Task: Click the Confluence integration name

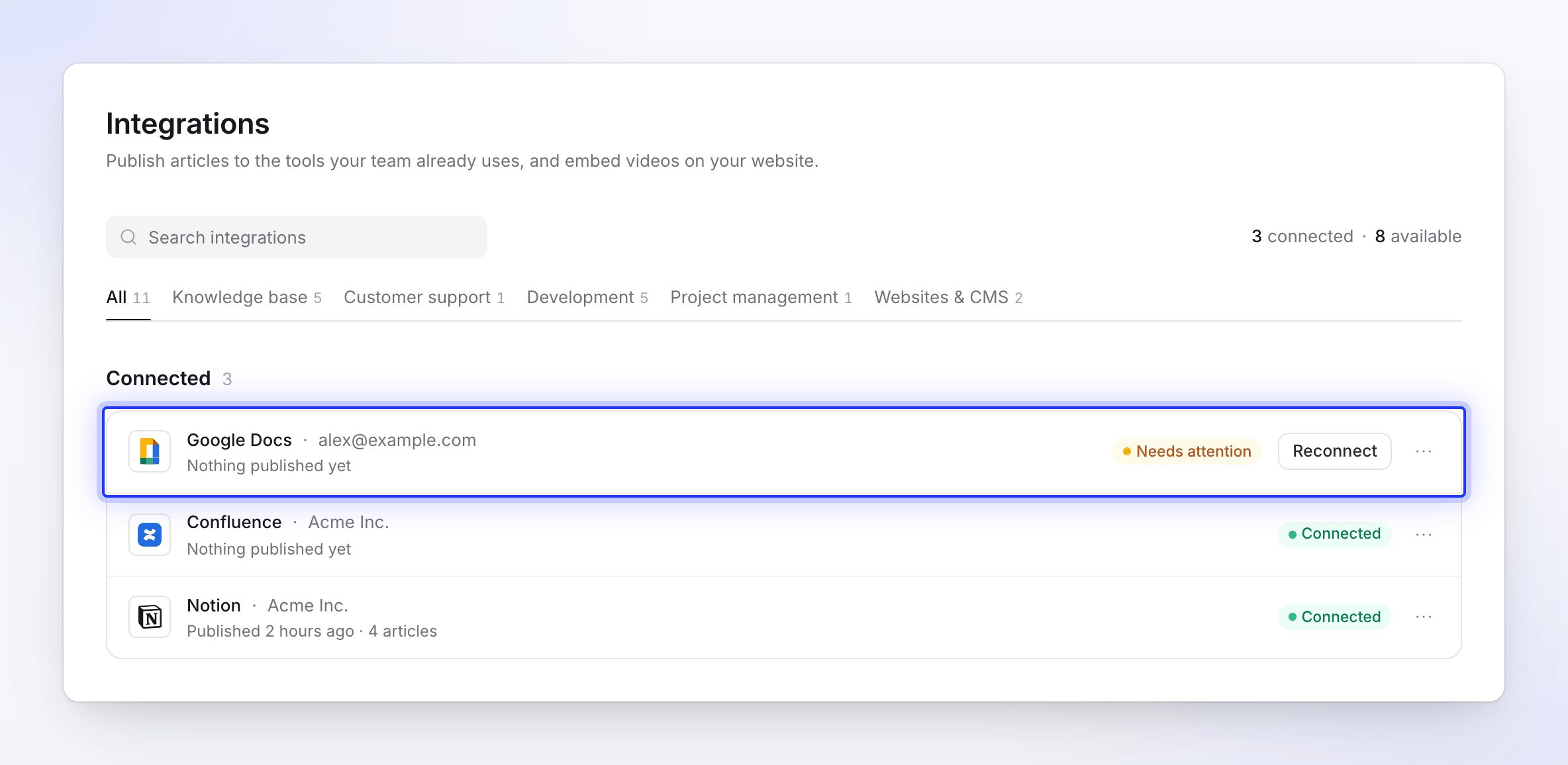Action: pos(234,522)
